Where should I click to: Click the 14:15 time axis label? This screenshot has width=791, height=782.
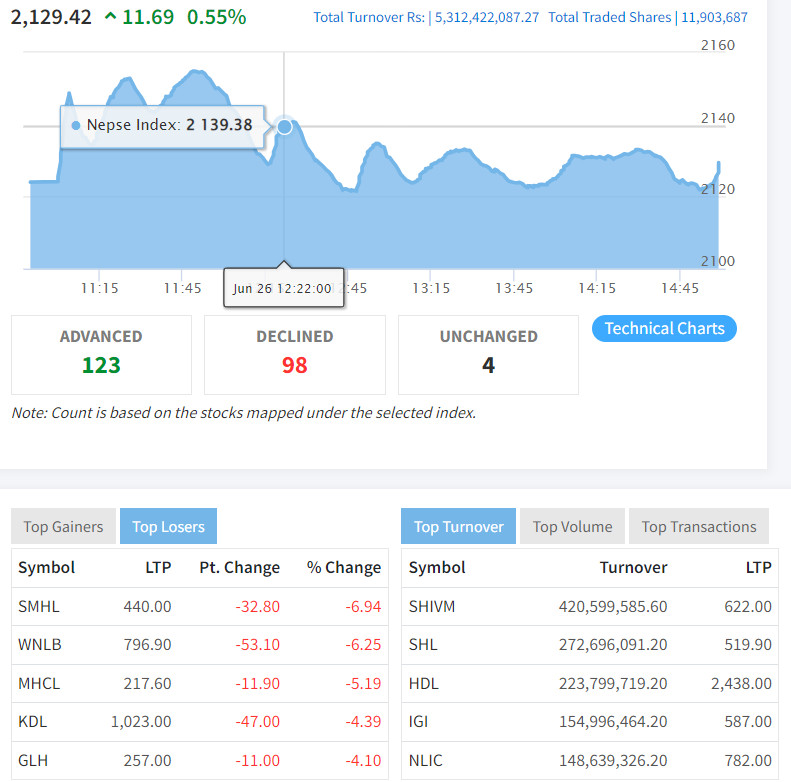pyautogui.click(x=597, y=288)
